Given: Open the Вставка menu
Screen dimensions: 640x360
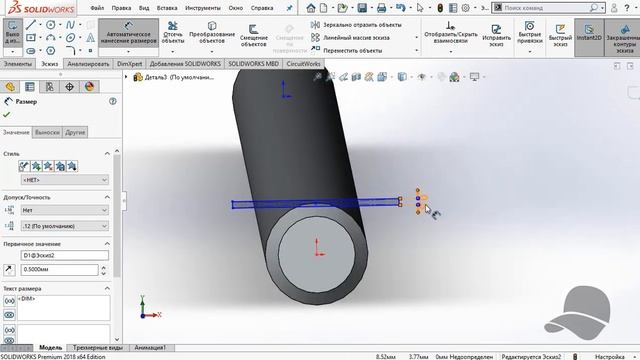Looking at the screenshot, I should pyautogui.click(x=167, y=8).
